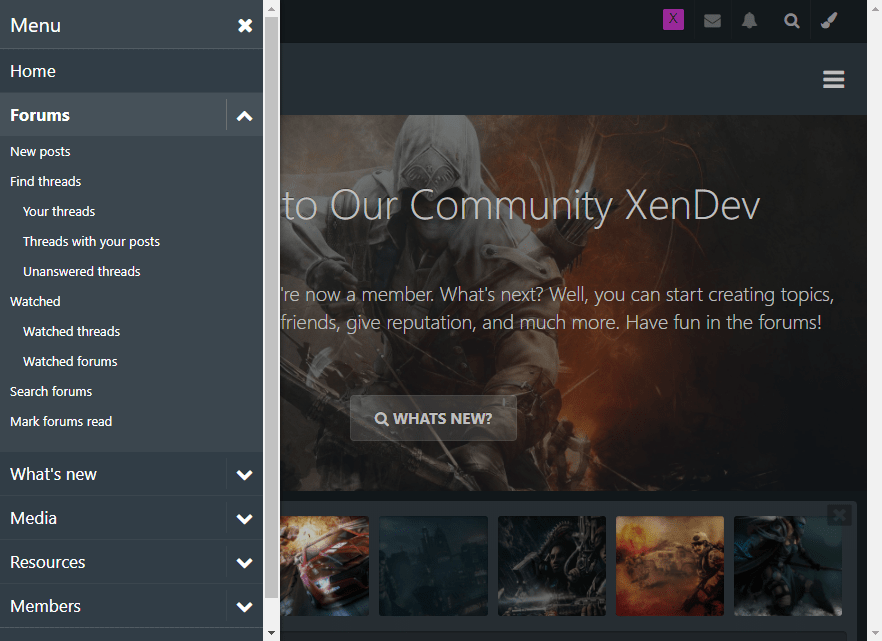Click the search magnifier icon
Image resolution: width=882 pixels, height=641 pixels.
[x=791, y=20]
